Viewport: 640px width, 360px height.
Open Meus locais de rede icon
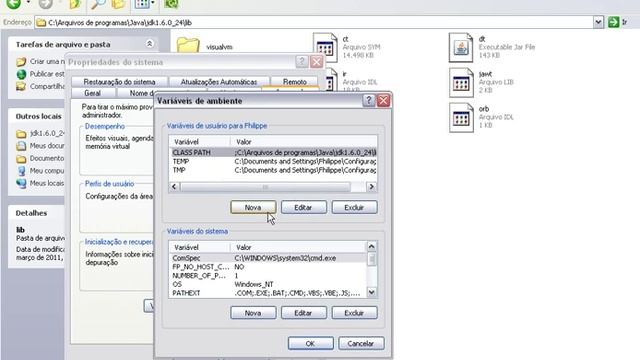click(21, 183)
